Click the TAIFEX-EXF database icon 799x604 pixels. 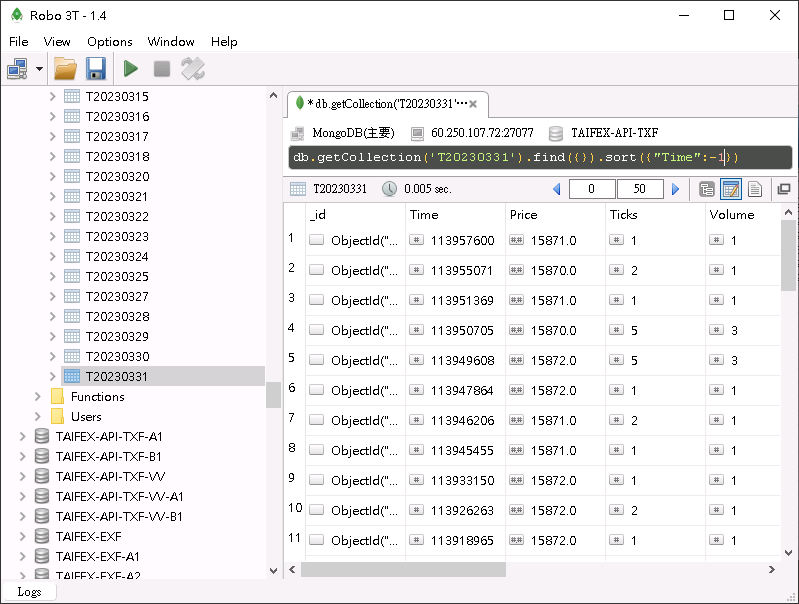pos(42,536)
